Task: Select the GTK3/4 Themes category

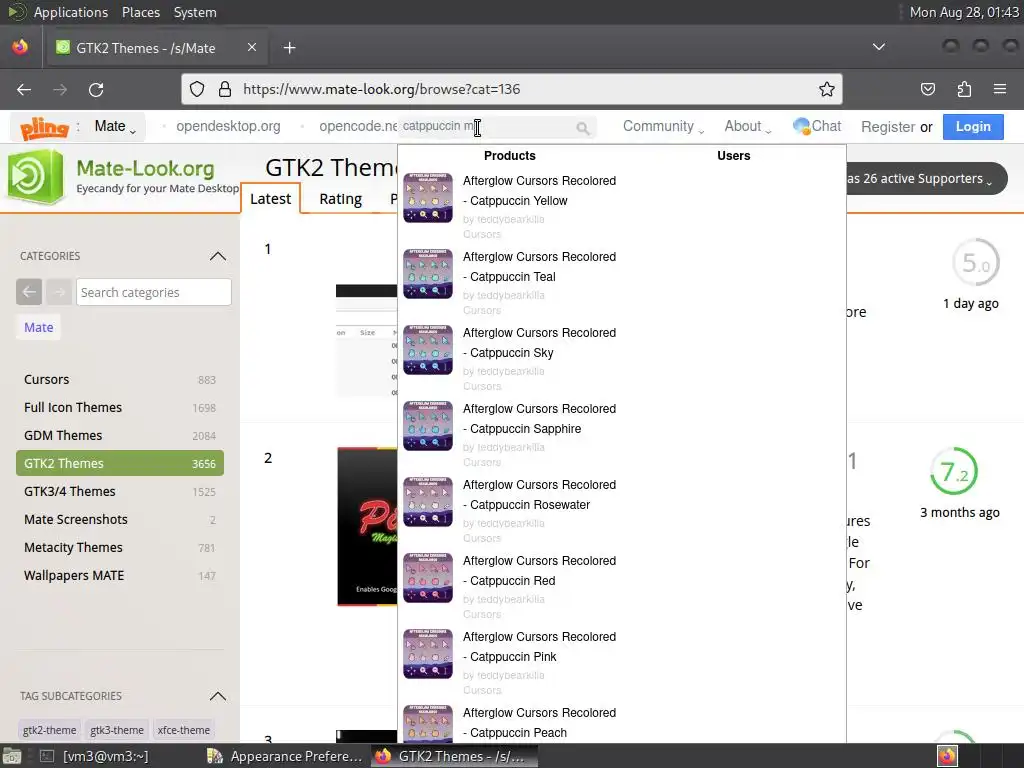Action: coord(120,491)
